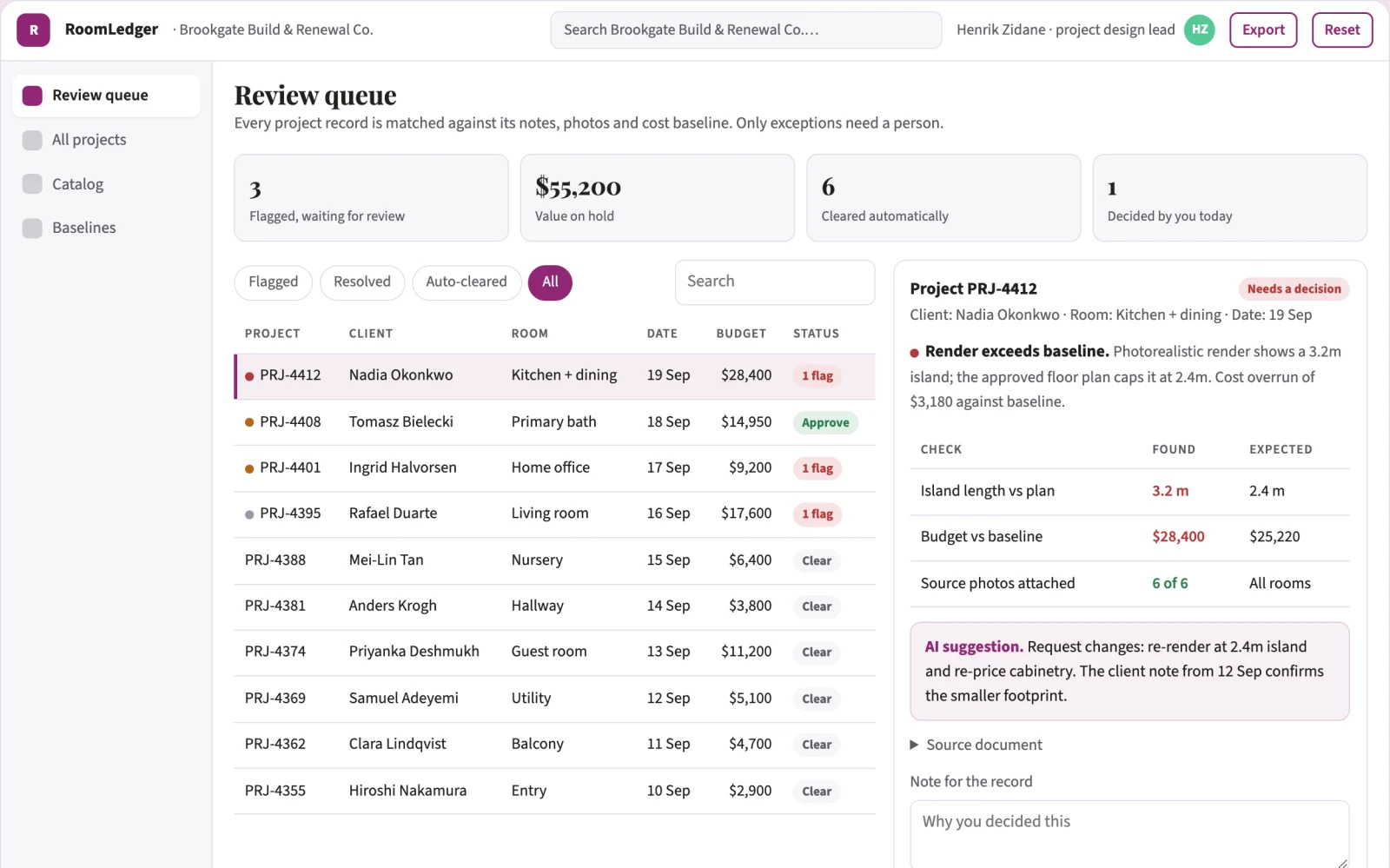Click the Cleared automatically stat card
This screenshot has height=868, width=1390.
[943, 198]
